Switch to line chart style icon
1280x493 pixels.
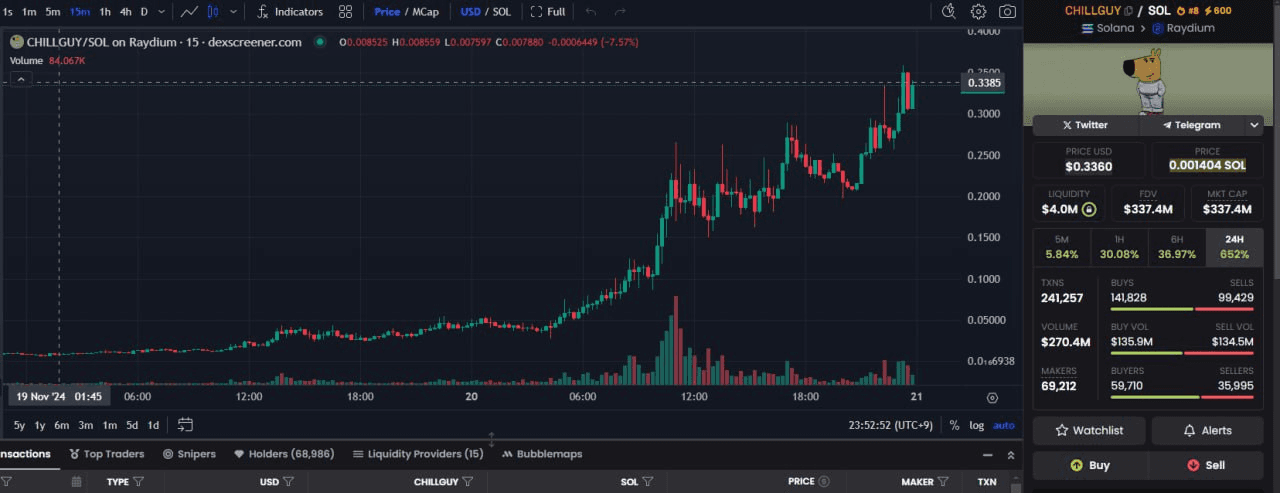[x=189, y=12]
